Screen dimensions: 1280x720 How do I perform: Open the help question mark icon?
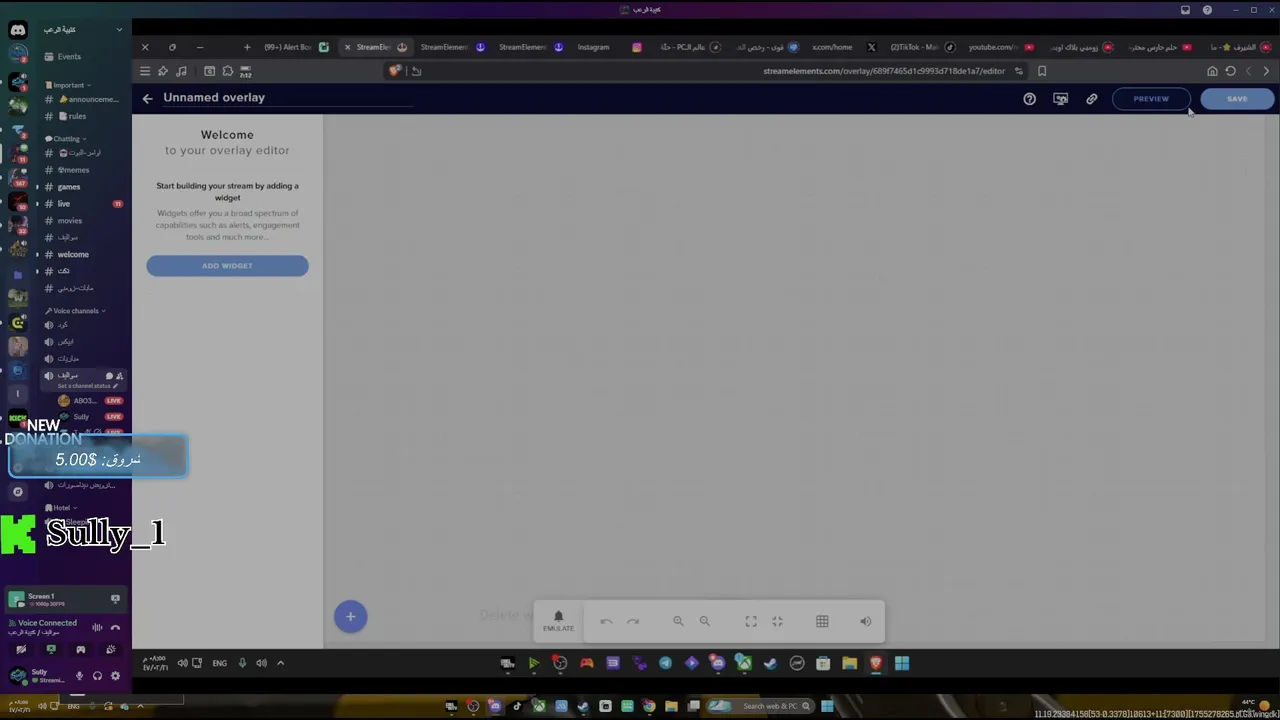[1029, 99]
